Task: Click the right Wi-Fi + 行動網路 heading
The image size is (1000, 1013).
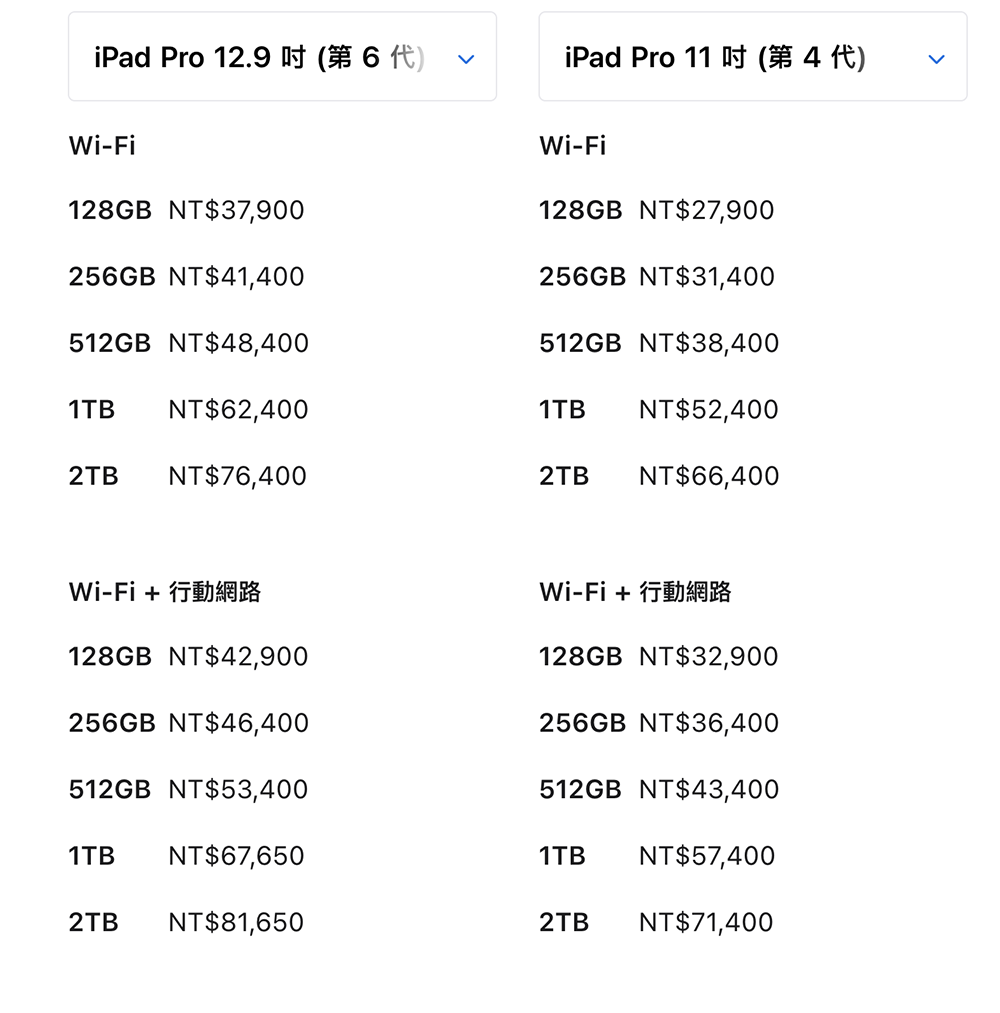Action: (x=635, y=592)
